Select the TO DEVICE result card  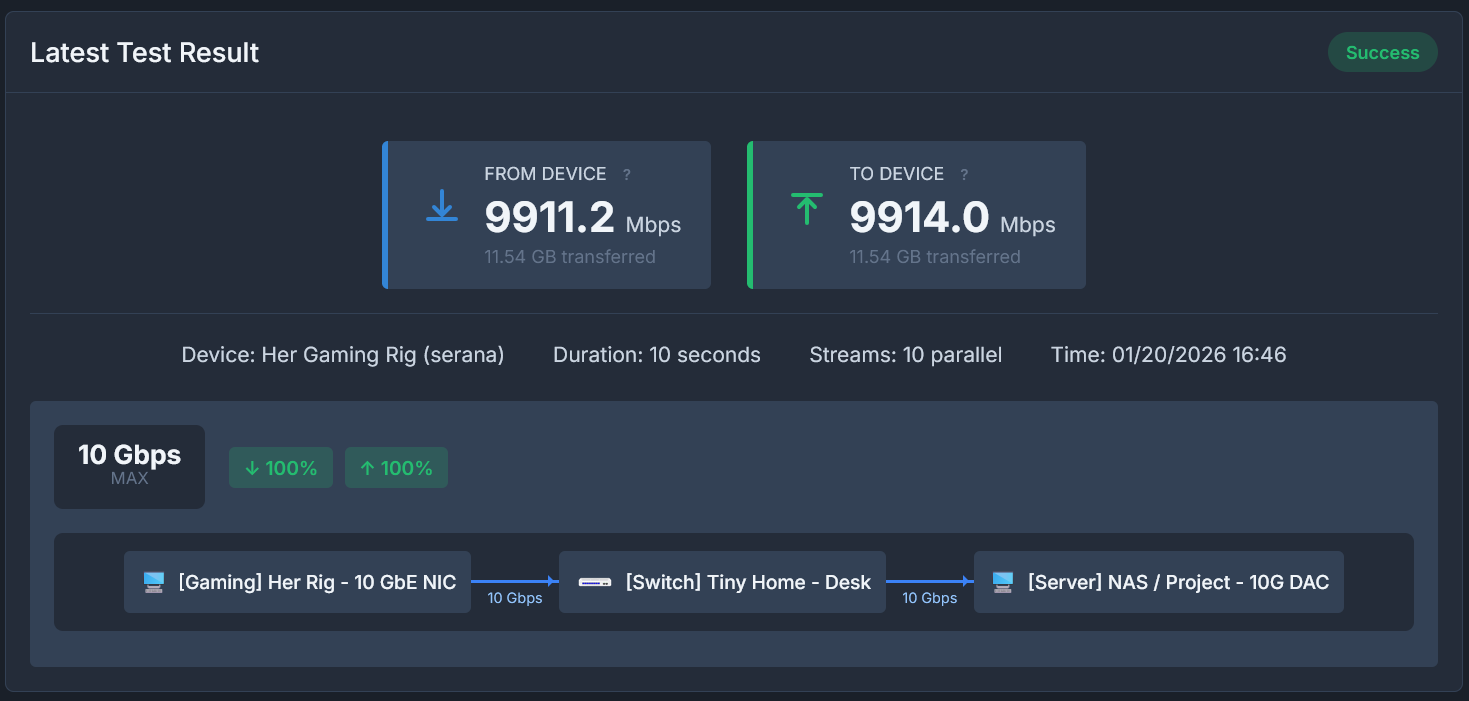pos(916,215)
